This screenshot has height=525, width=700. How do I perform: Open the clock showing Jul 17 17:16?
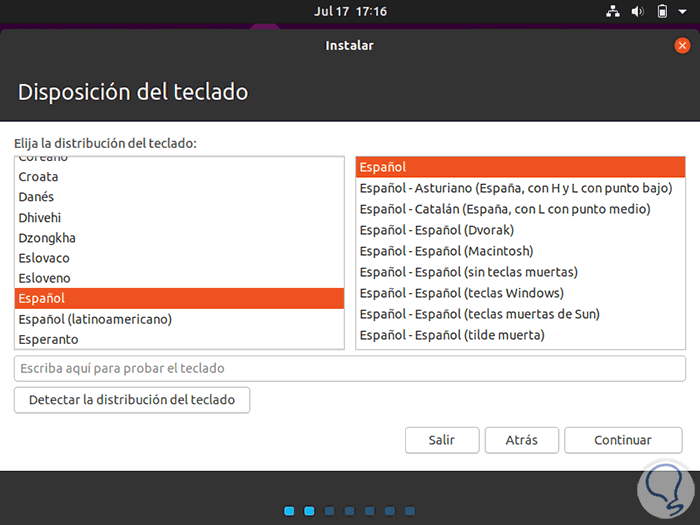[x=350, y=11]
